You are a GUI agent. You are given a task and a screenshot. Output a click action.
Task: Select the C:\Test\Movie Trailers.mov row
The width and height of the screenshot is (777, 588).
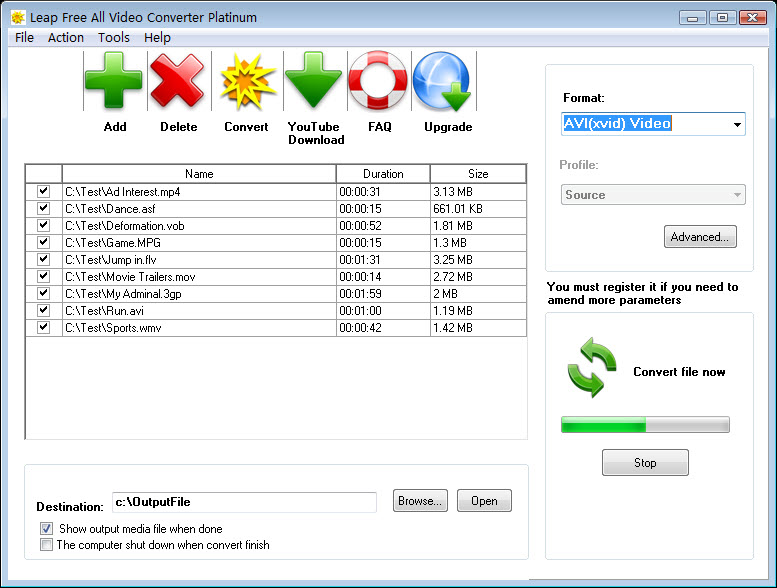276,276
